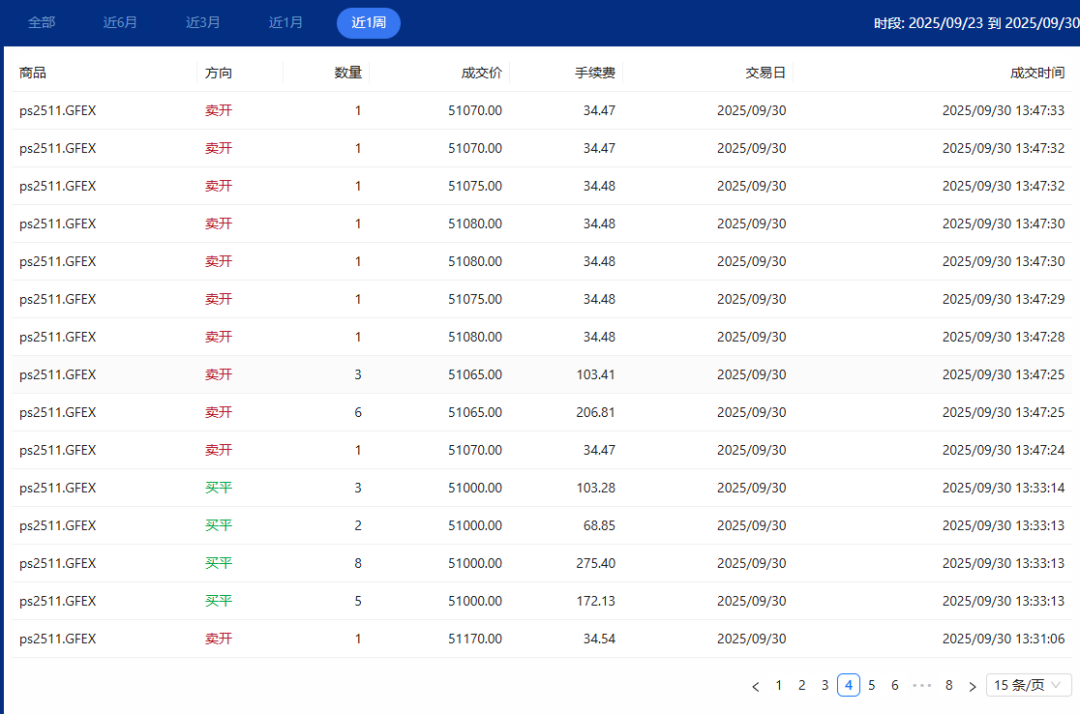Go to next page arrow
Screen dimensions: 1080x714
(x=973, y=686)
